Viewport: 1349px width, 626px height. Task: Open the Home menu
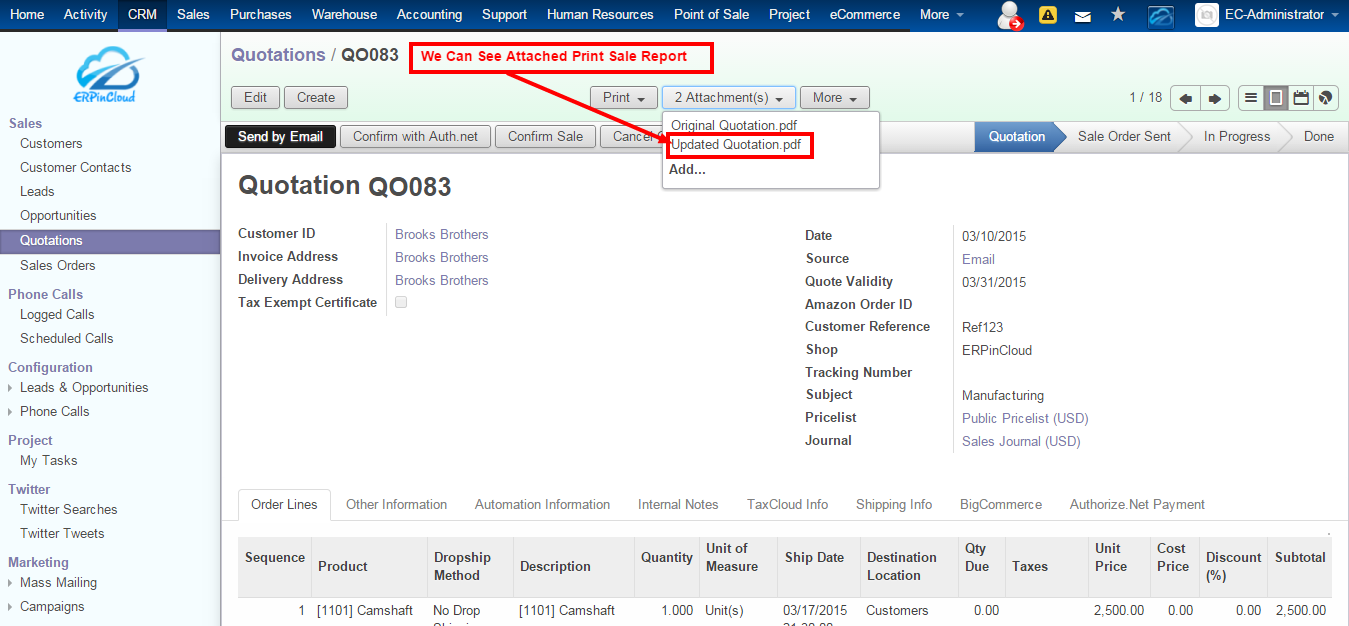click(27, 15)
